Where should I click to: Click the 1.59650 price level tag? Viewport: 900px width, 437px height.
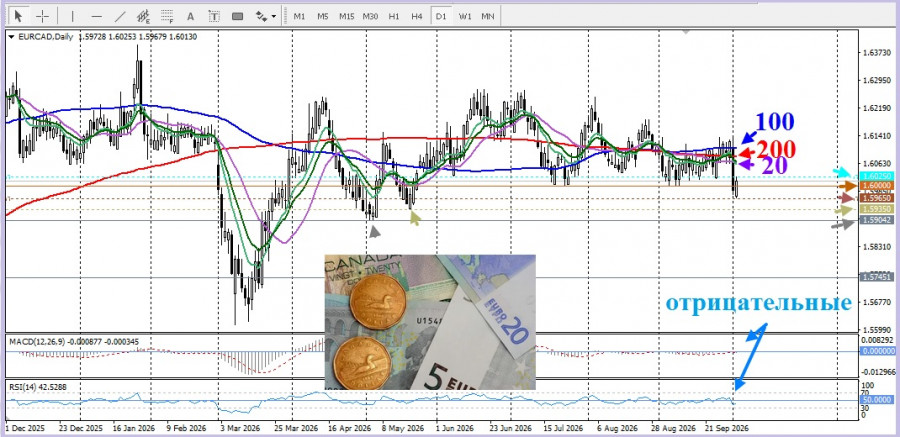(875, 198)
